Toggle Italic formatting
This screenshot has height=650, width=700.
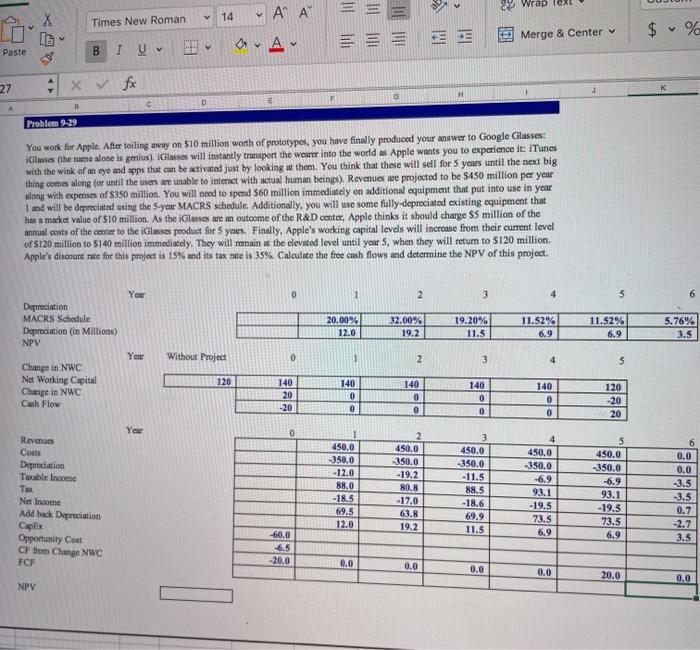119,50
